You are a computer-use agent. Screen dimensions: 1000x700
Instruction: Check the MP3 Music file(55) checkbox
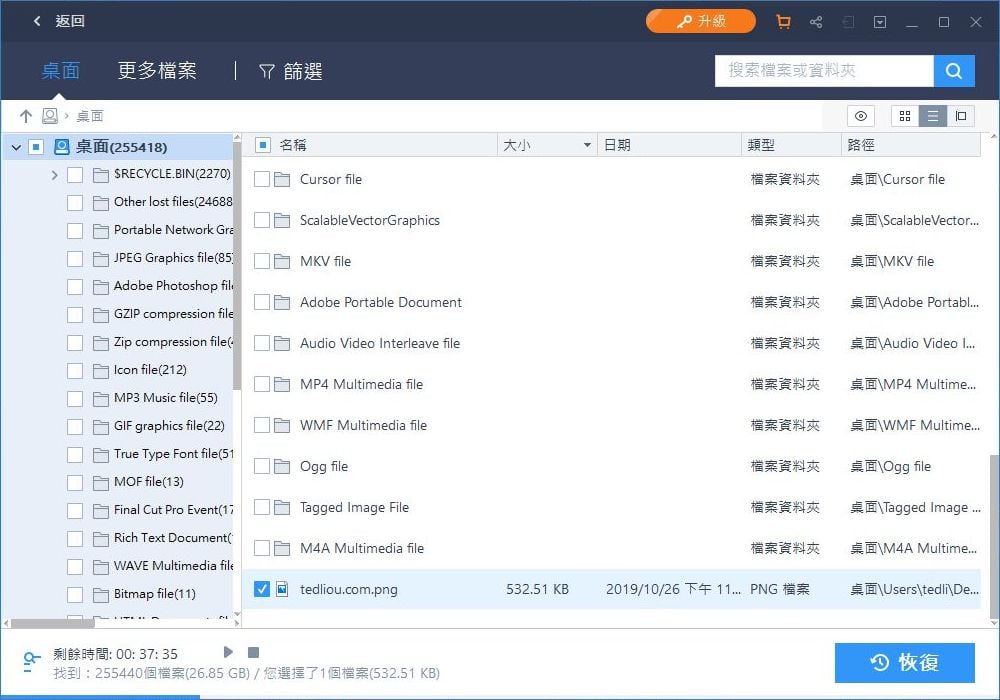75,399
